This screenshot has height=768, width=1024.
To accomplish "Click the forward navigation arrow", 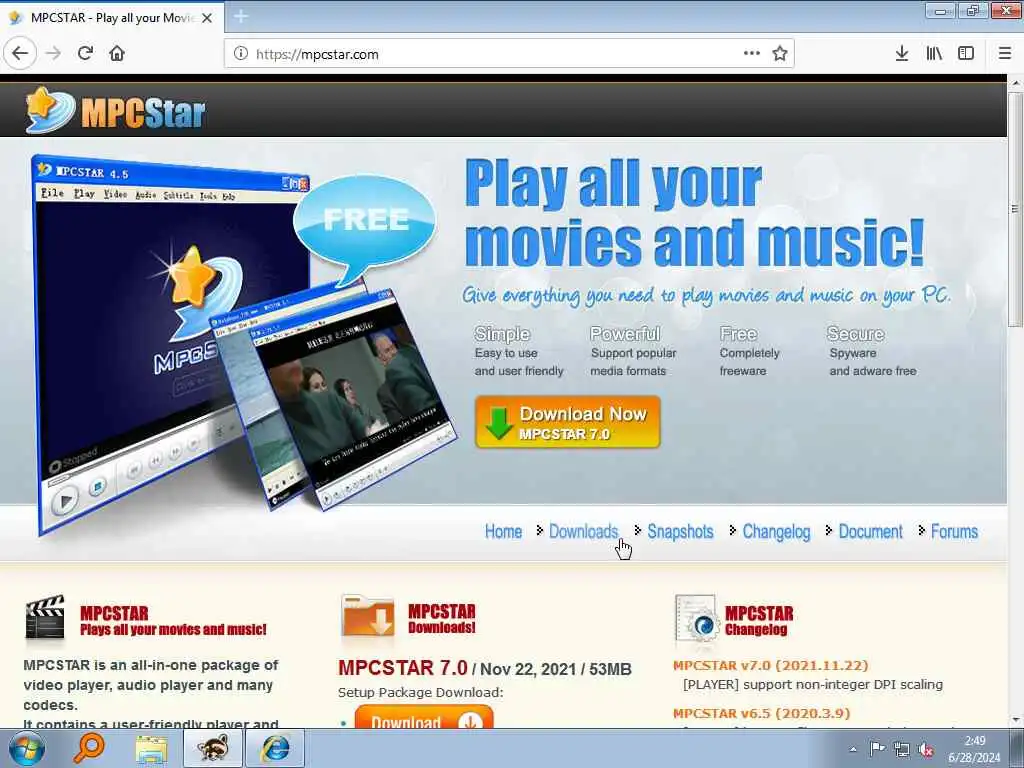I will [54, 54].
